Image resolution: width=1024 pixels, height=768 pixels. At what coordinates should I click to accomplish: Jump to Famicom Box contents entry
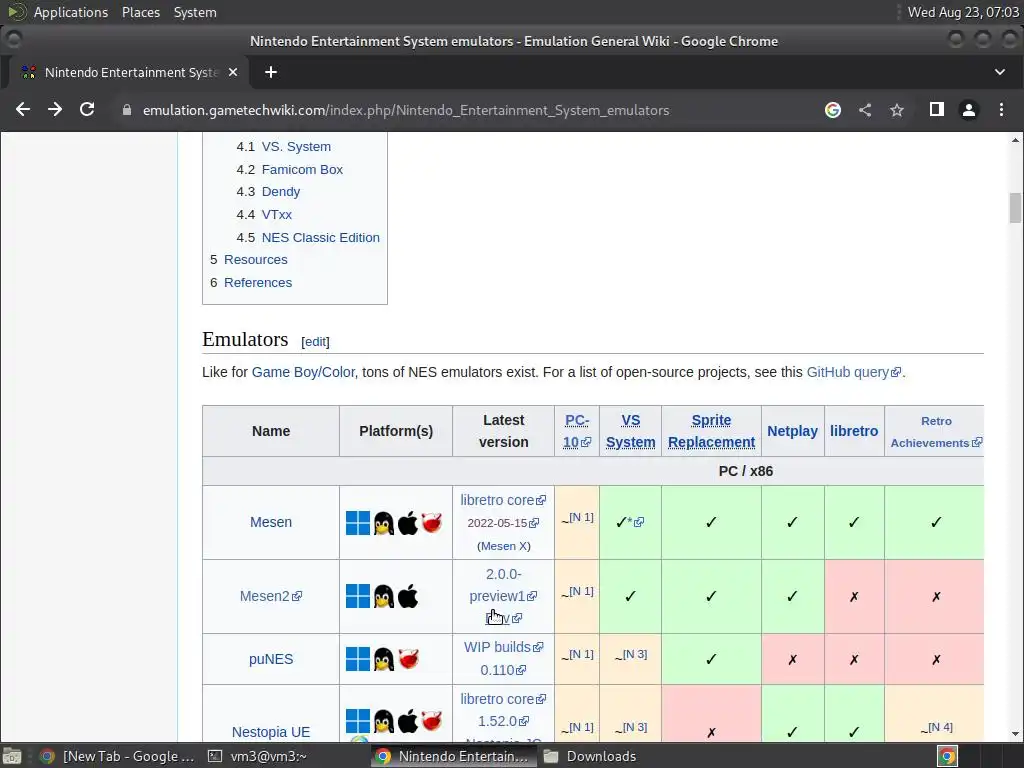[x=302, y=169]
